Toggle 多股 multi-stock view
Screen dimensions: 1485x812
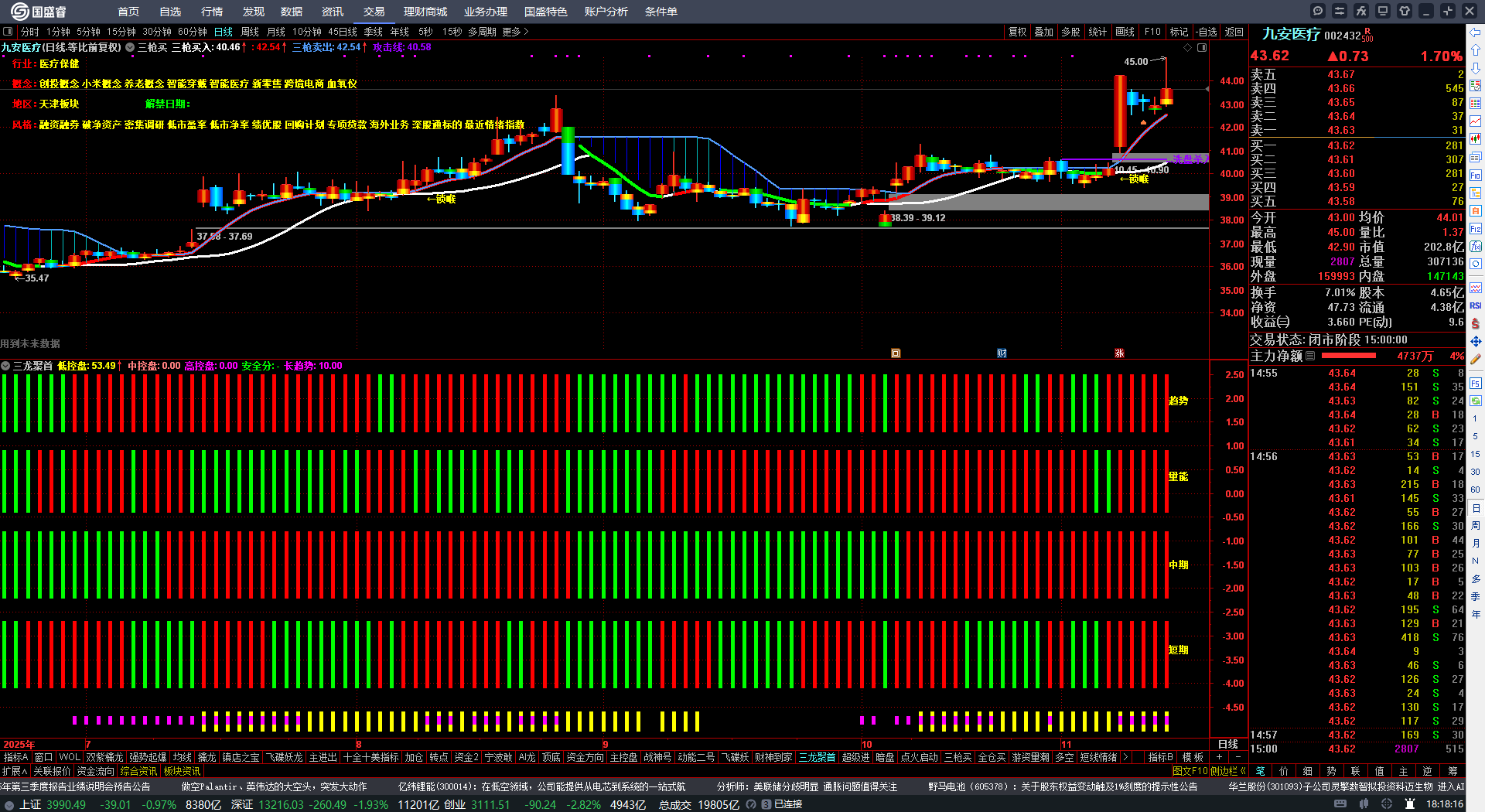click(1070, 32)
